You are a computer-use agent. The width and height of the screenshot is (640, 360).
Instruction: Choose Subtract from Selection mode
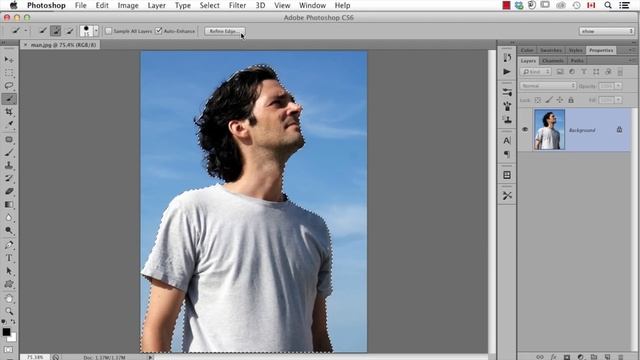pyautogui.click(x=69, y=31)
